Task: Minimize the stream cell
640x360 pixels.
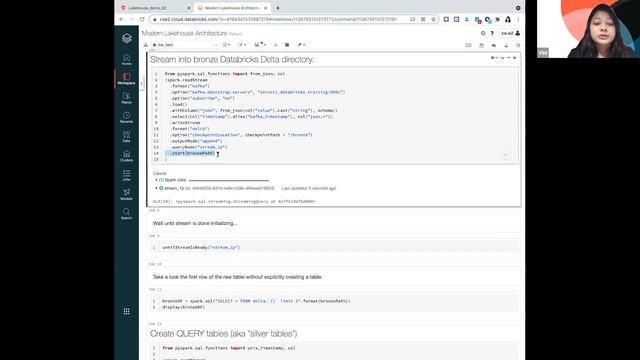Action: (509, 58)
